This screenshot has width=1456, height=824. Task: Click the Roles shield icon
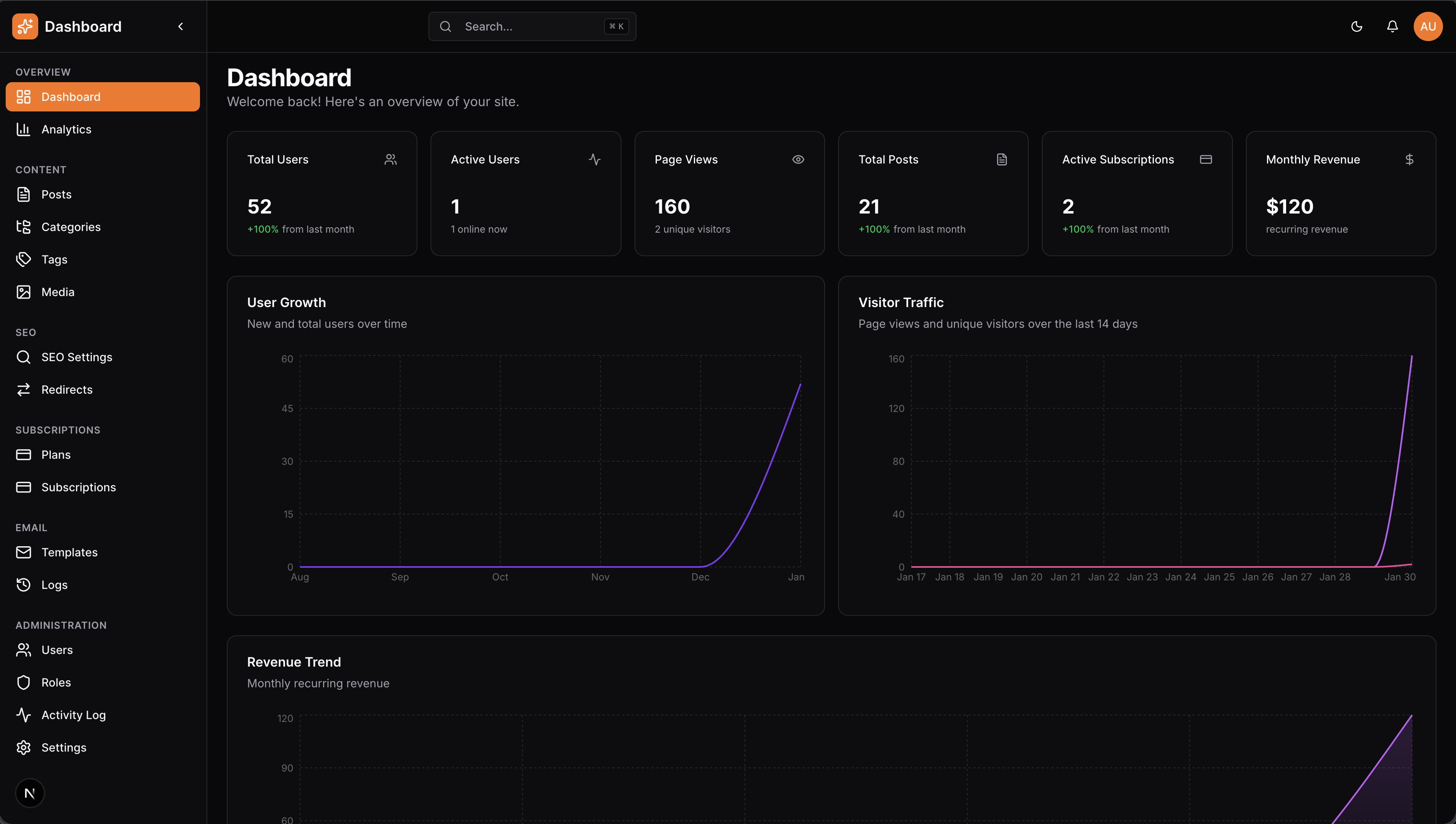tap(24, 682)
